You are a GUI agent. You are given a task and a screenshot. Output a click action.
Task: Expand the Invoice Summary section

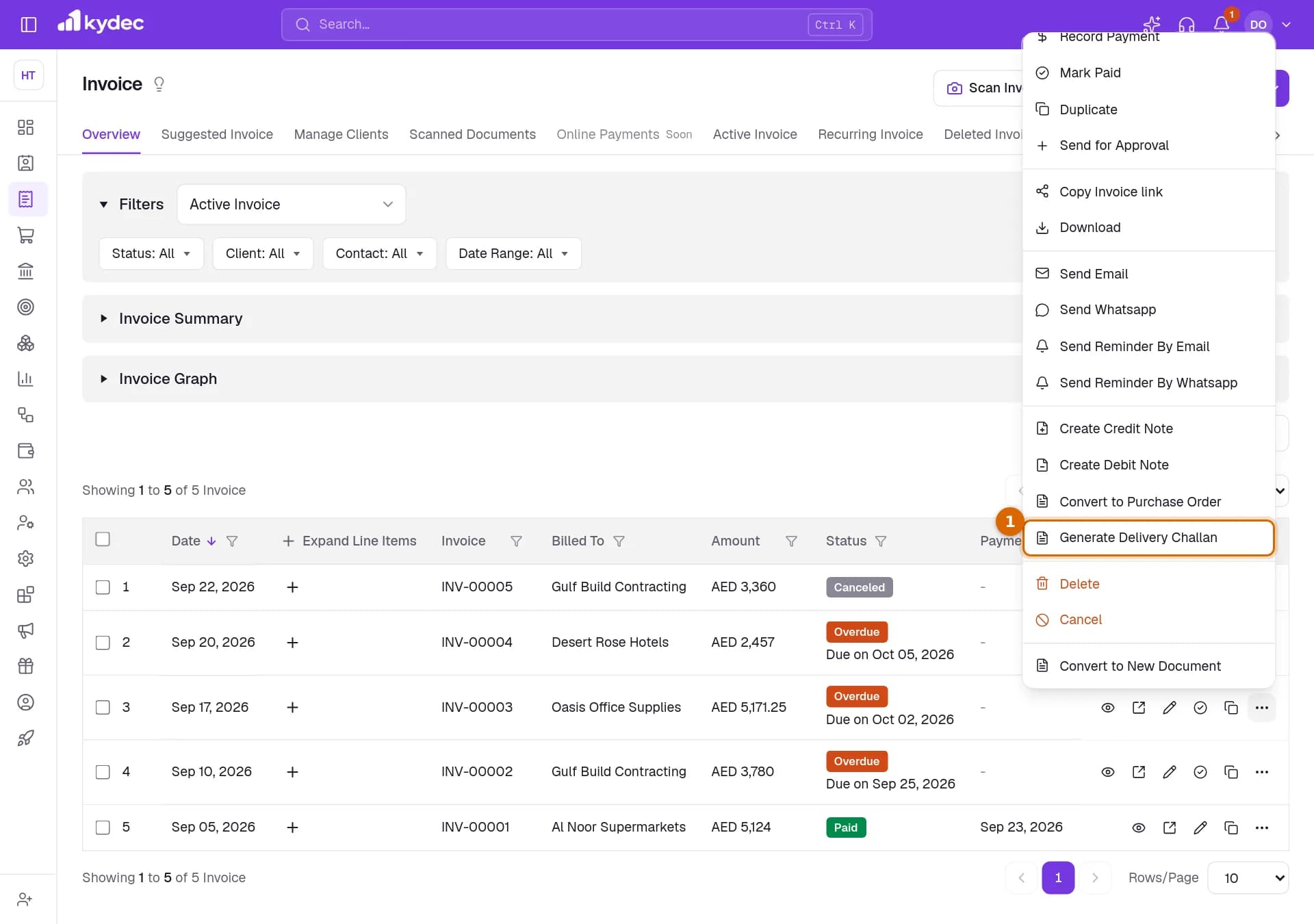(181, 318)
